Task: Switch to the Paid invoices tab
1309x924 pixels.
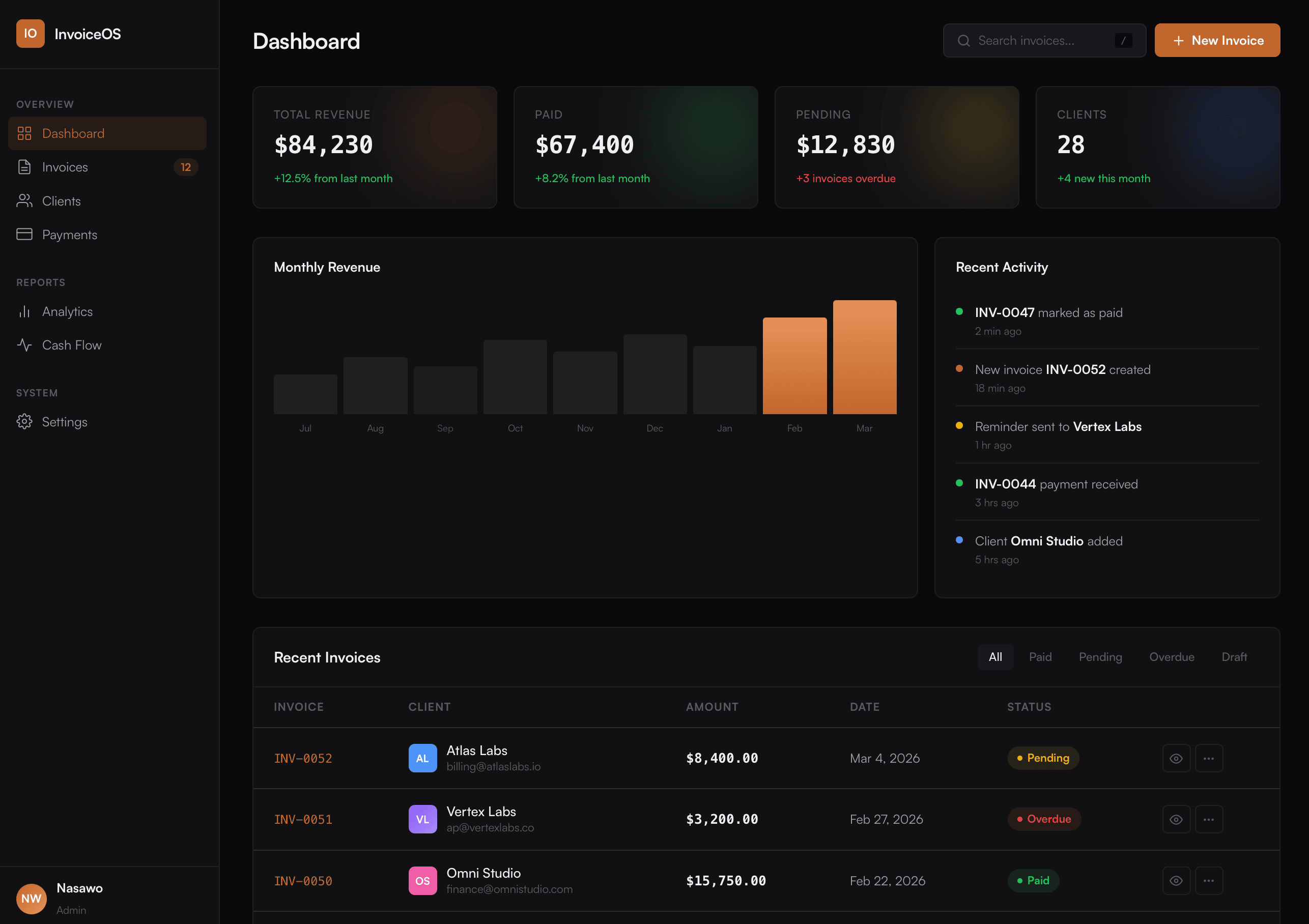Action: point(1040,657)
